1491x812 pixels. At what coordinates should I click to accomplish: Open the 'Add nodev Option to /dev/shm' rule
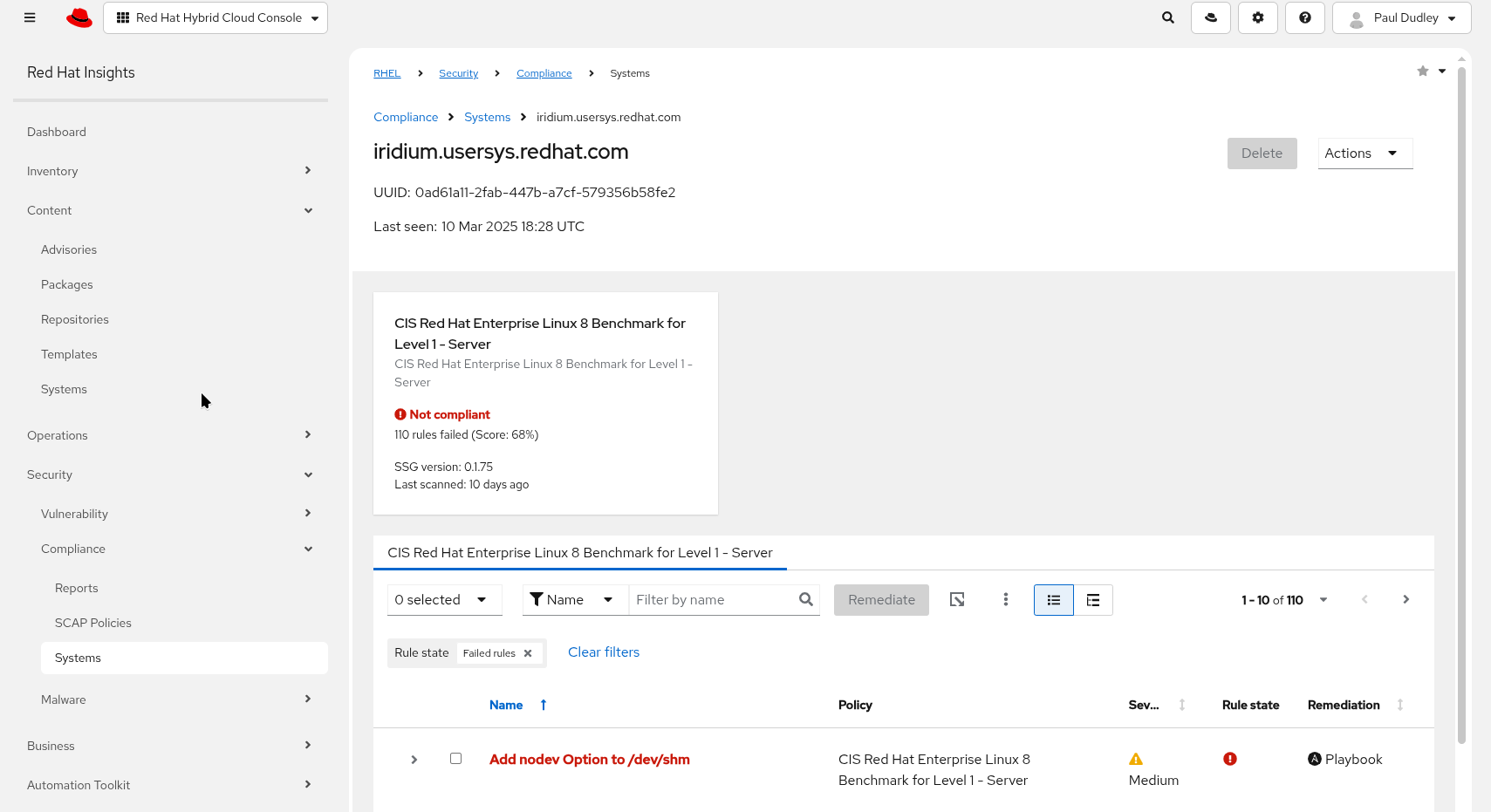tap(590, 760)
